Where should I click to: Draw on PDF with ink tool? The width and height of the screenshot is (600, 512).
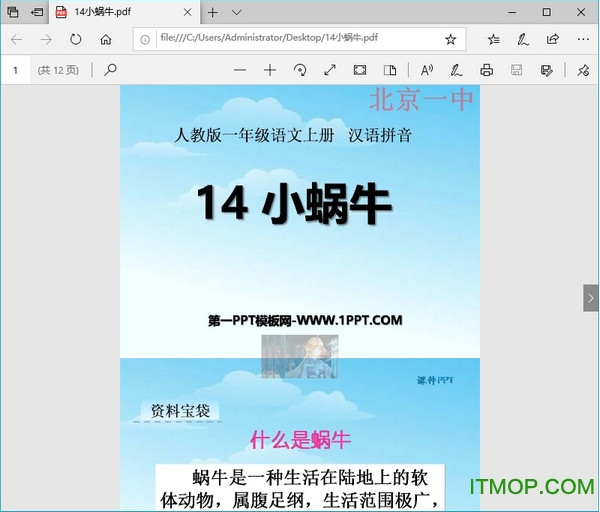click(x=456, y=70)
